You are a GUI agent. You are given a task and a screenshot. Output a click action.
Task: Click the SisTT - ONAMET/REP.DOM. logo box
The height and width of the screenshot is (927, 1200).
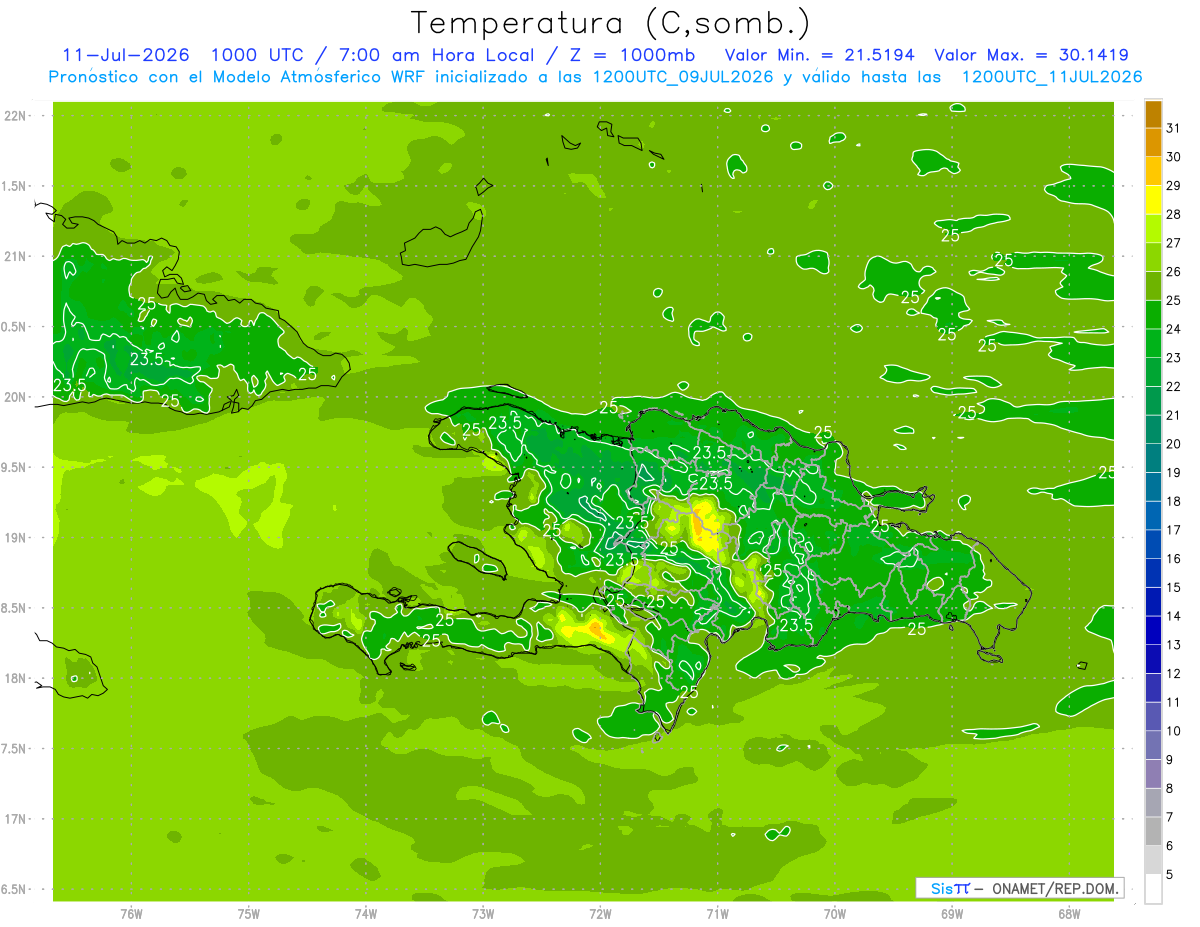(x=1020, y=888)
